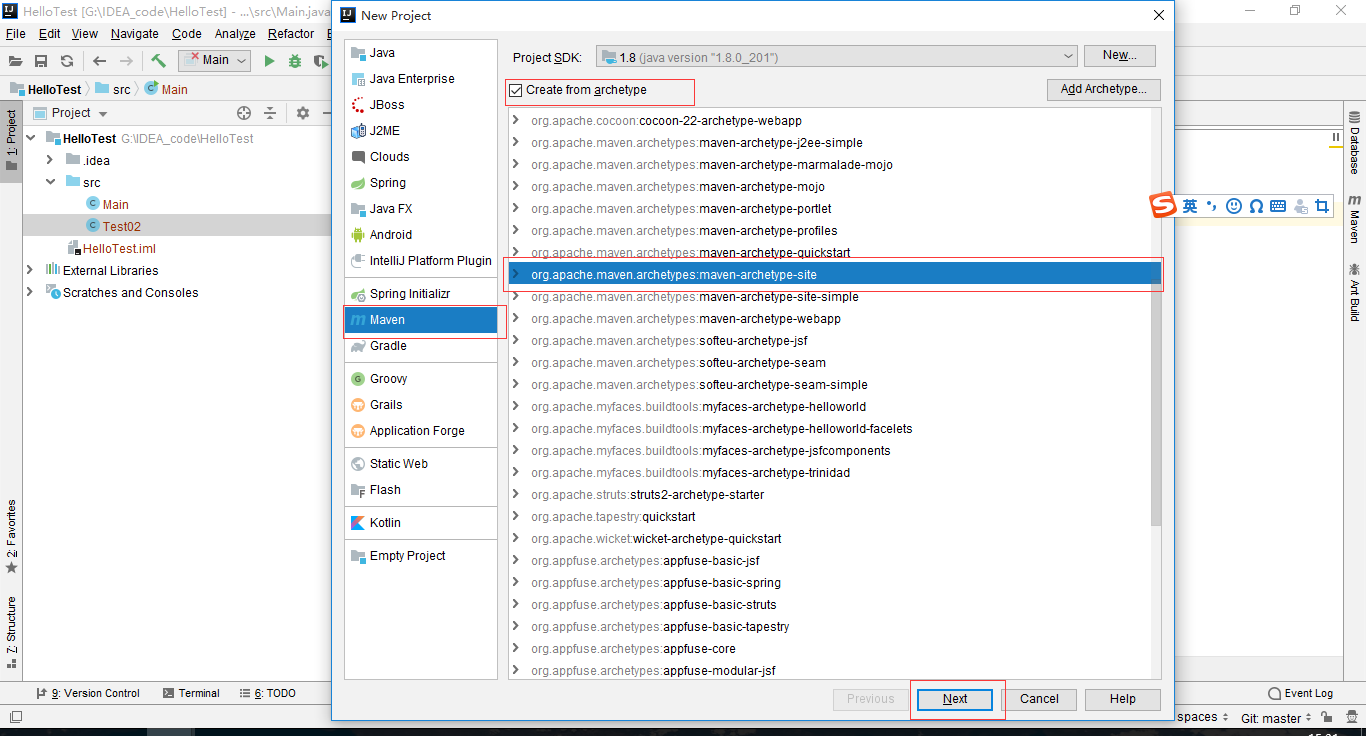
Task: Select Gradle project type
Action: [x=421, y=346]
